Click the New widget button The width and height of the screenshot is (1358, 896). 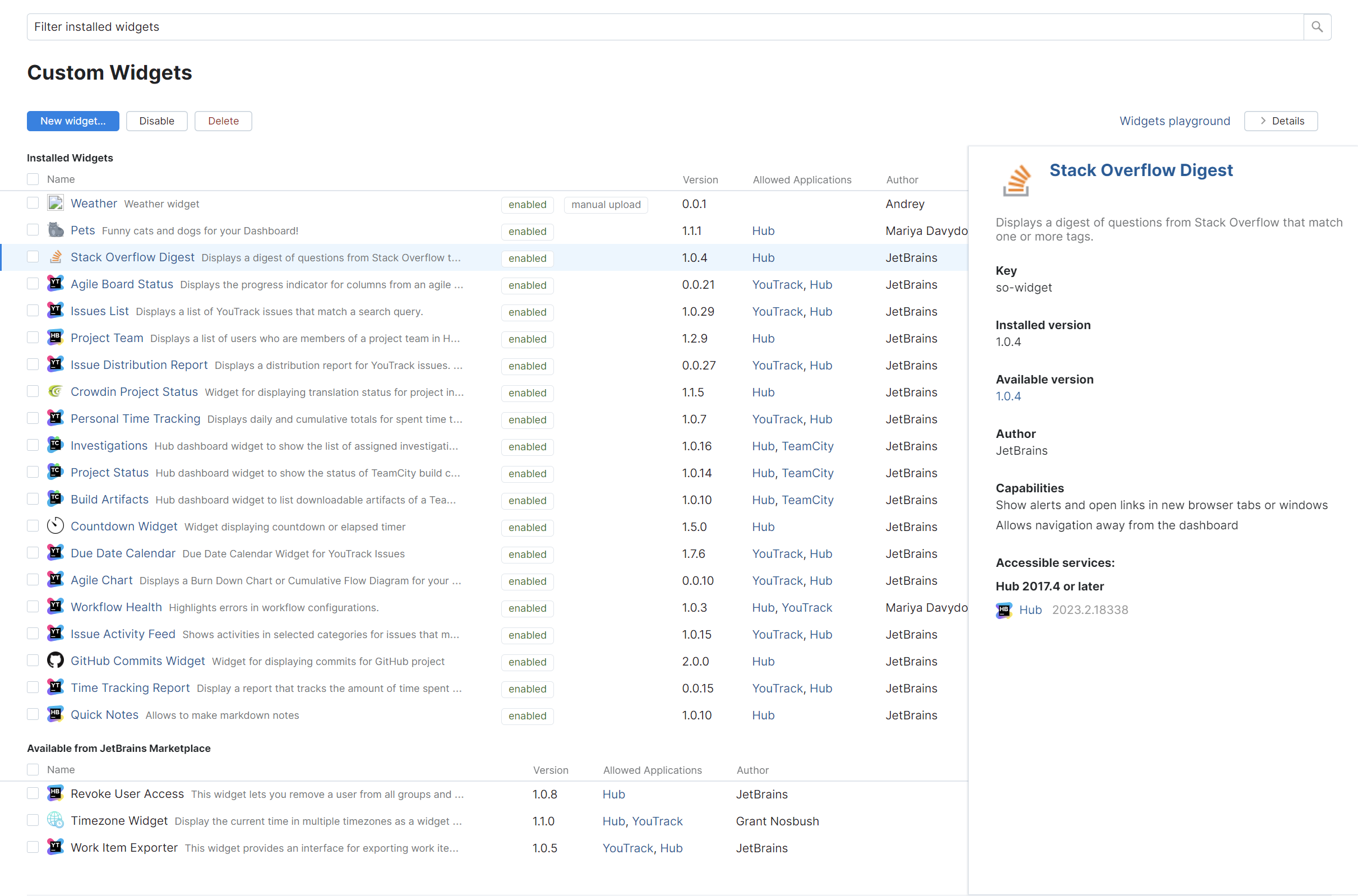click(x=73, y=121)
